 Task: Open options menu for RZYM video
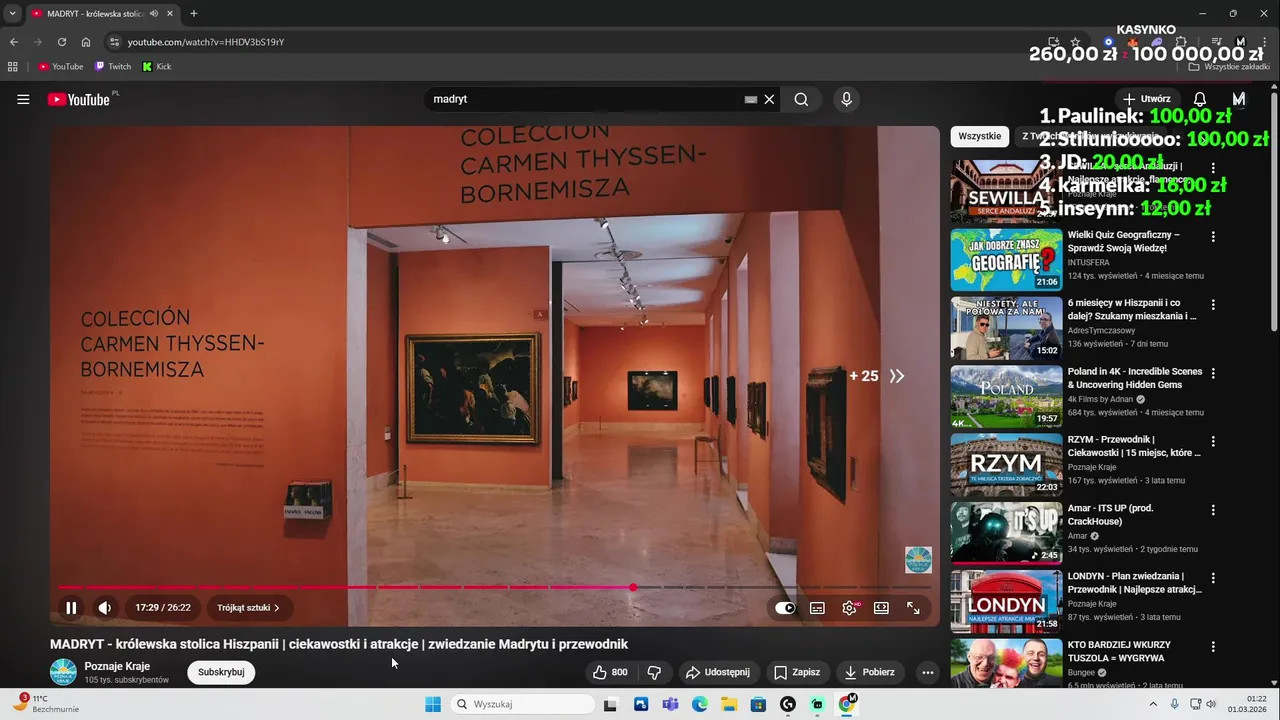click(1213, 441)
